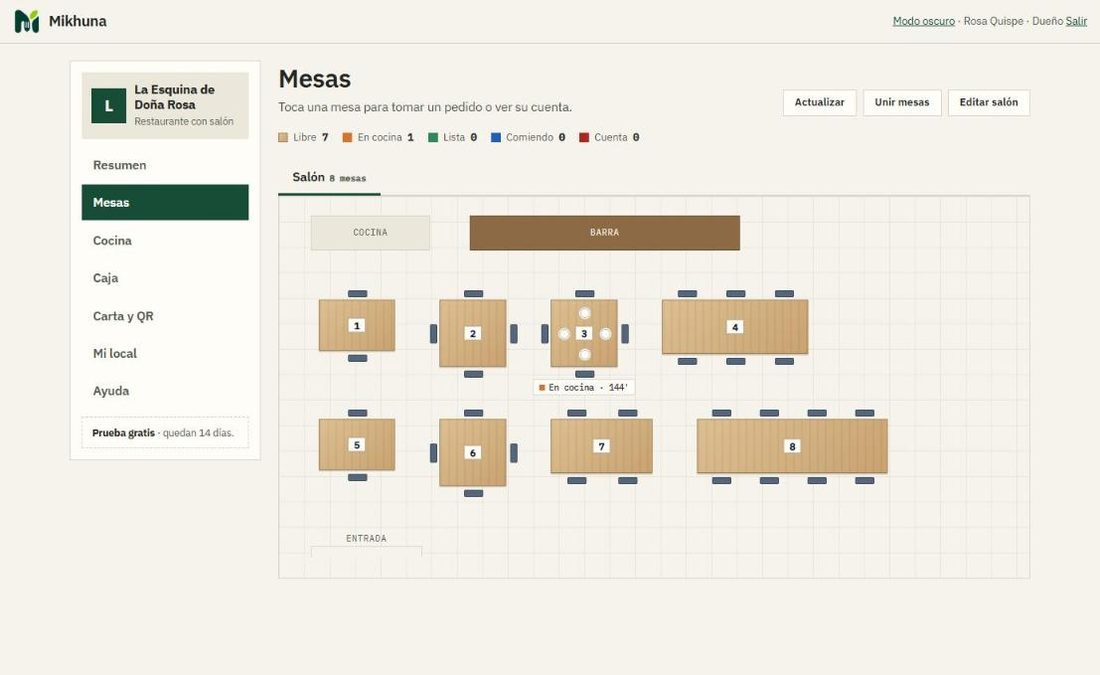Viewport: 1100px width, 675px height.
Task: Open large table 8
Action: coord(792,446)
